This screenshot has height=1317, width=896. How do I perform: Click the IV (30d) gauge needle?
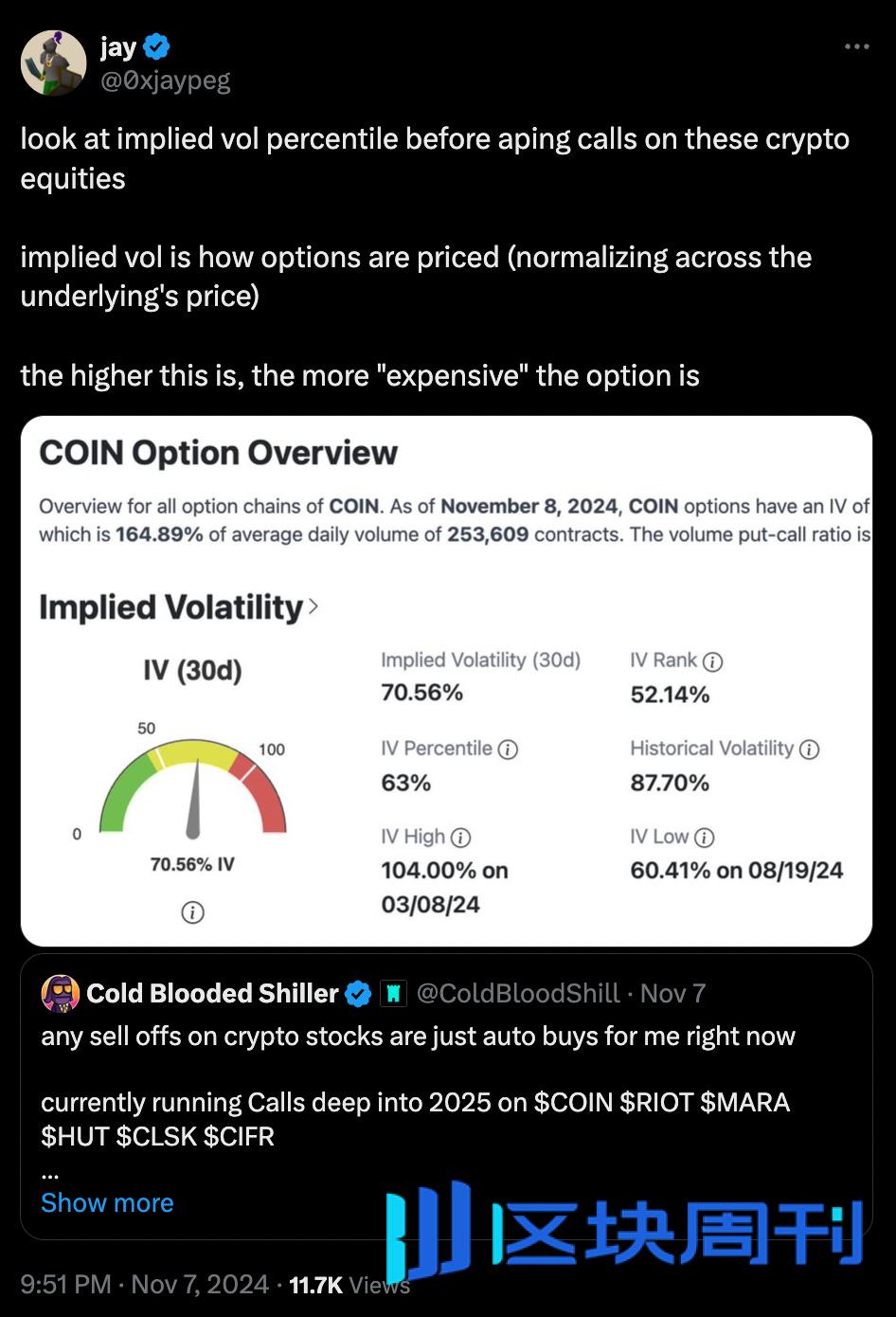(x=194, y=801)
